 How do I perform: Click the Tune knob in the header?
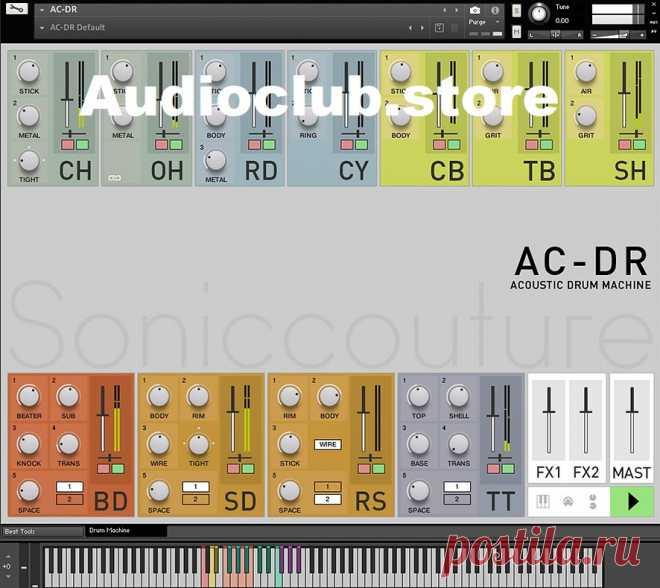[x=539, y=14]
